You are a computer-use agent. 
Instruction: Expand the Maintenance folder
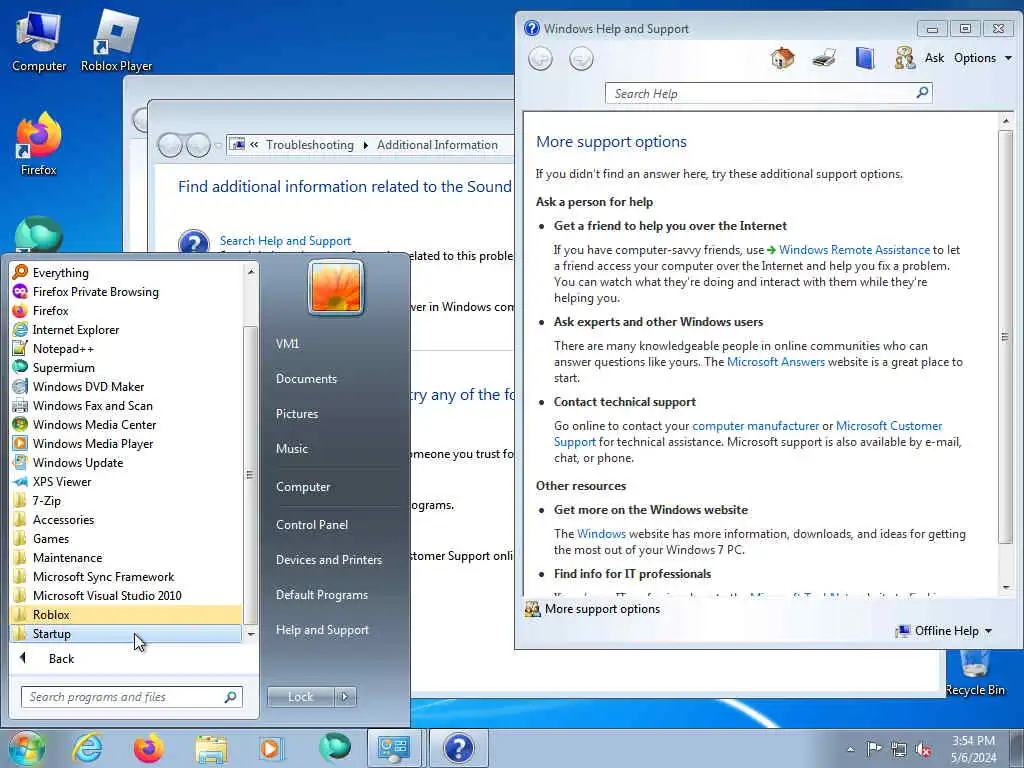(127, 558)
